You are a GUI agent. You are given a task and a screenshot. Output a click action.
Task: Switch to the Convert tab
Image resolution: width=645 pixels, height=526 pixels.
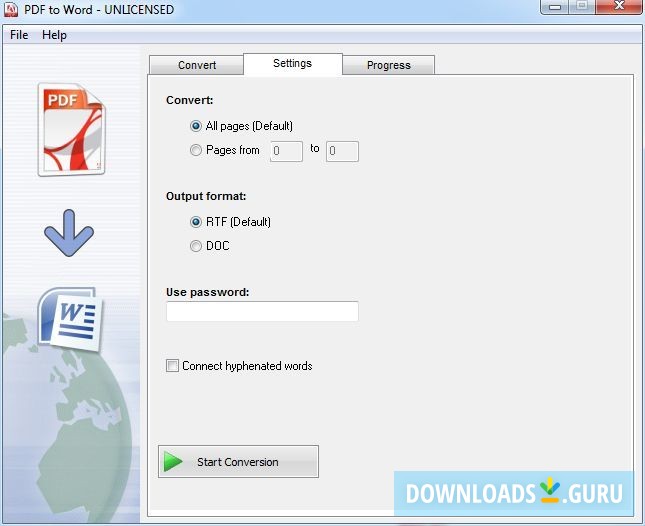click(197, 65)
